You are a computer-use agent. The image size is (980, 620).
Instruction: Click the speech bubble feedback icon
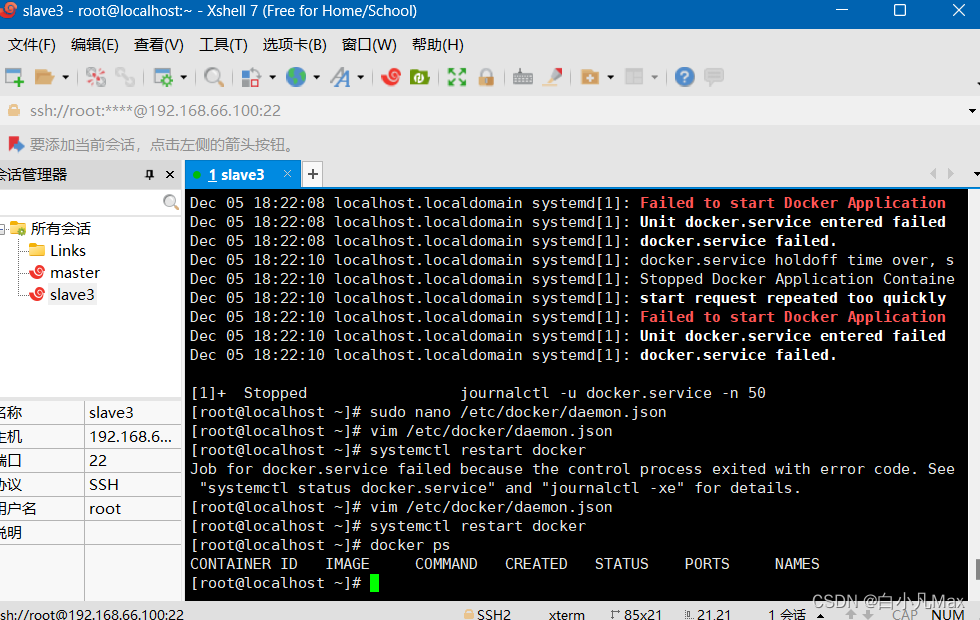pyautogui.click(x=714, y=77)
